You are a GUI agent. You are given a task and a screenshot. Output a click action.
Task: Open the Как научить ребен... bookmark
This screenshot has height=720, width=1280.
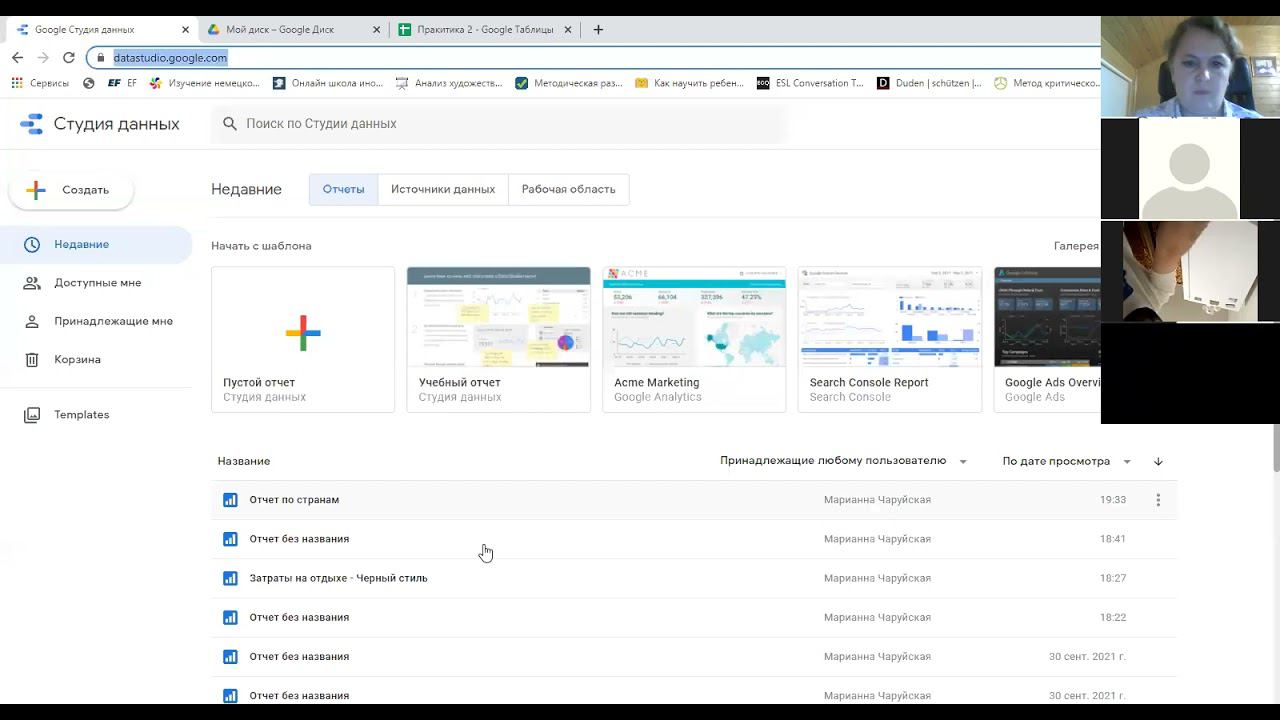pos(689,84)
